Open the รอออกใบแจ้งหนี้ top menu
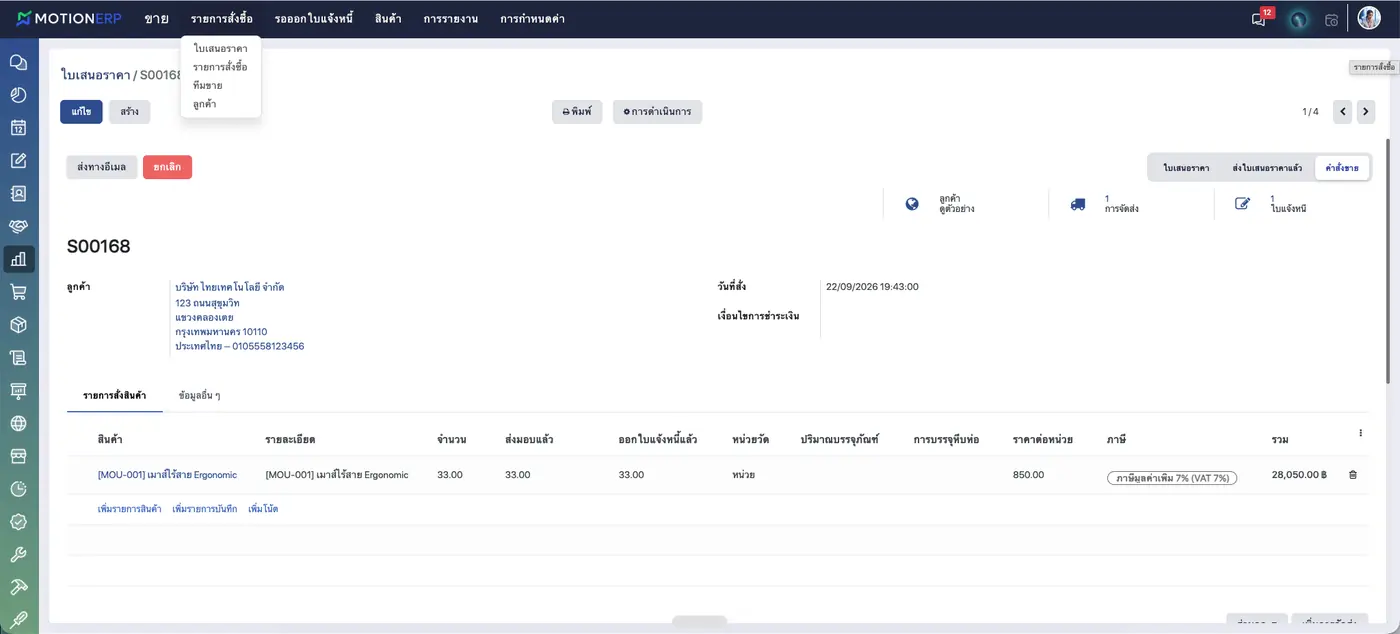1400x634 pixels. pyautogui.click(x=314, y=19)
